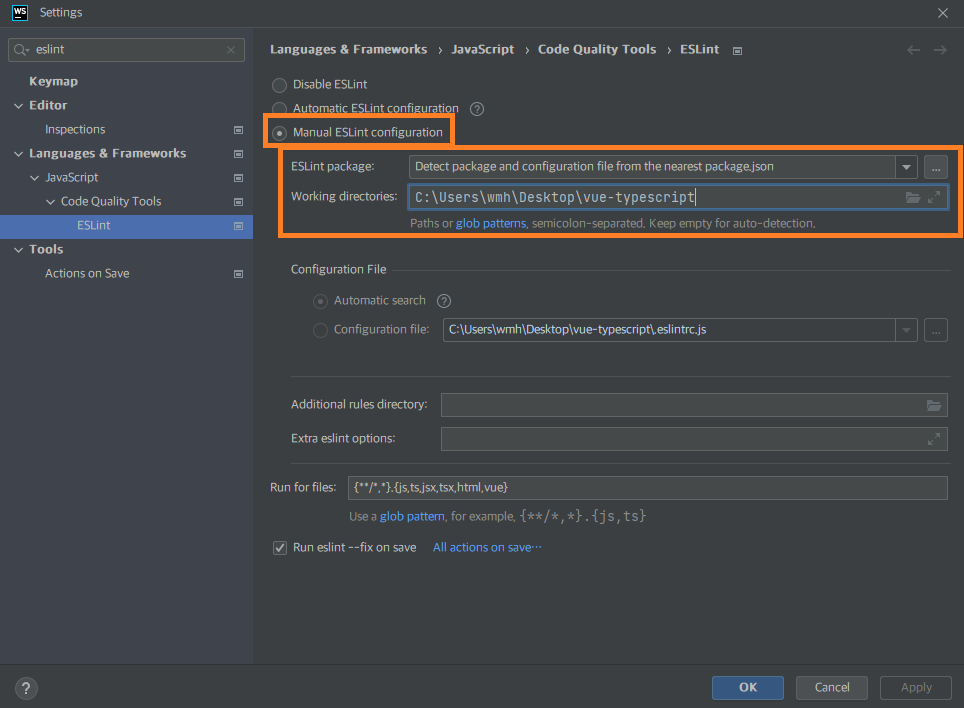Open search options dropdown in search field
Image resolution: width=964 pixels, height=708 pixels.
(x=28, y=51)
